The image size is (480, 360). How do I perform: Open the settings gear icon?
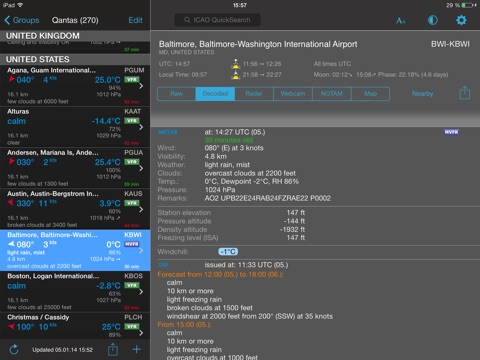pos(461,20)
